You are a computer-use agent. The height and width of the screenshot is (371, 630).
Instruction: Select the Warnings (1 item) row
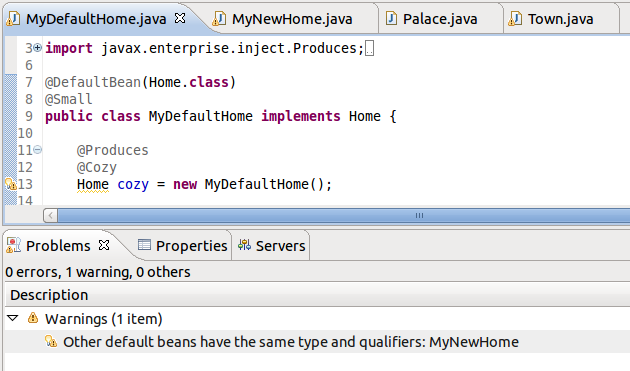(317, 319)
